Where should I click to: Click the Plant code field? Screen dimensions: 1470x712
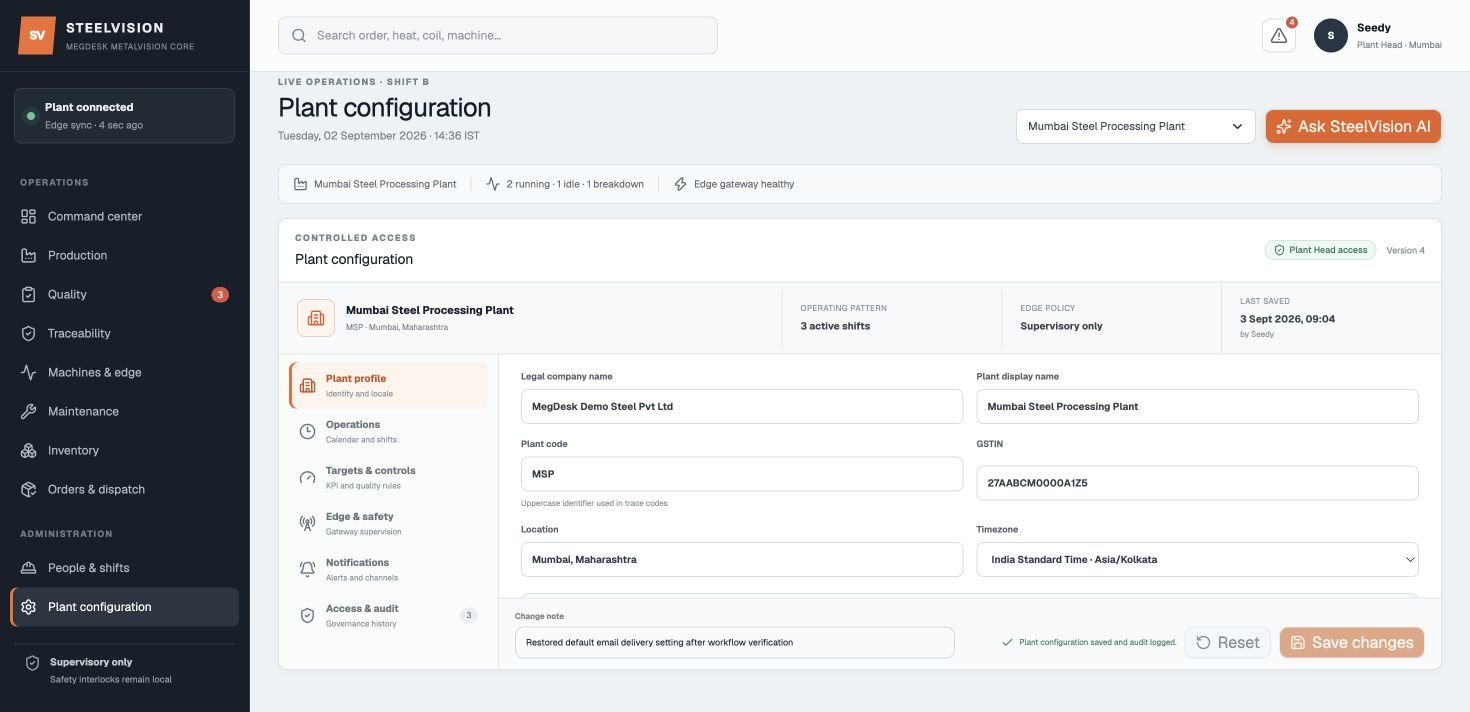pos(741,474)
